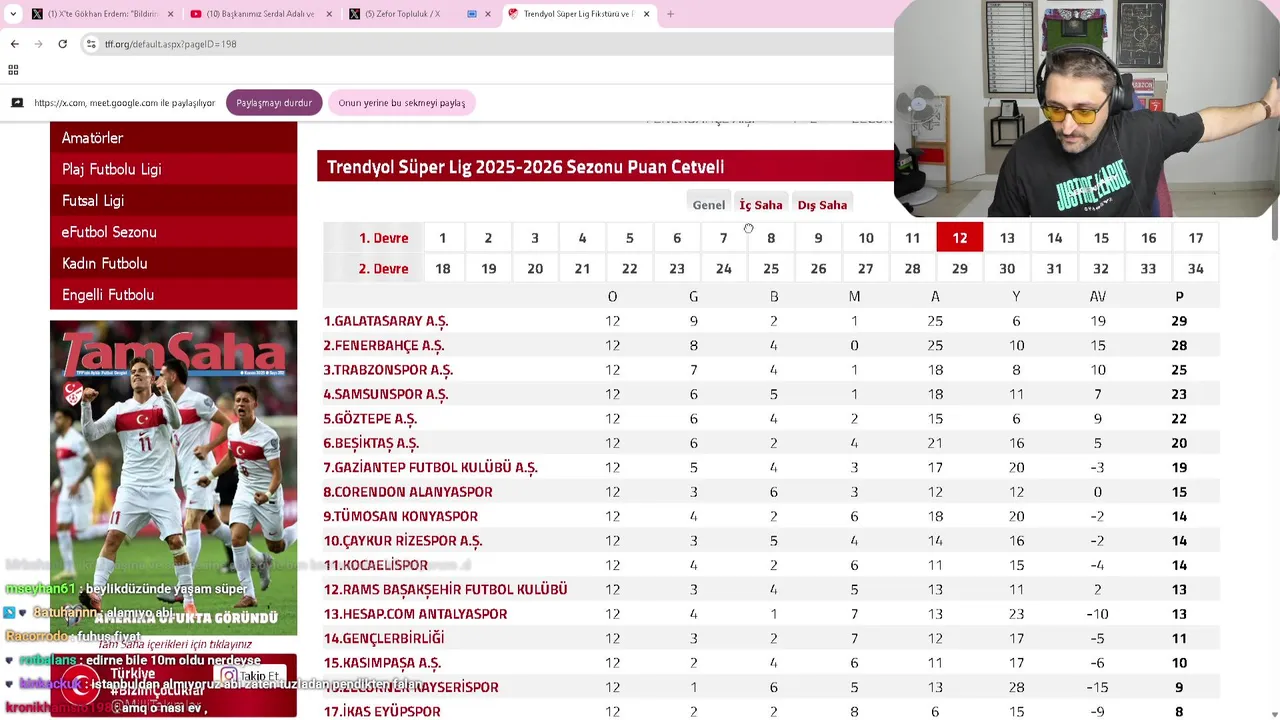Open 12.RAMS BAŞAKŞEHİR FUTBOL KULÜBÜ link
Viewport: 1280px width, 720px height.
[445, 590]
